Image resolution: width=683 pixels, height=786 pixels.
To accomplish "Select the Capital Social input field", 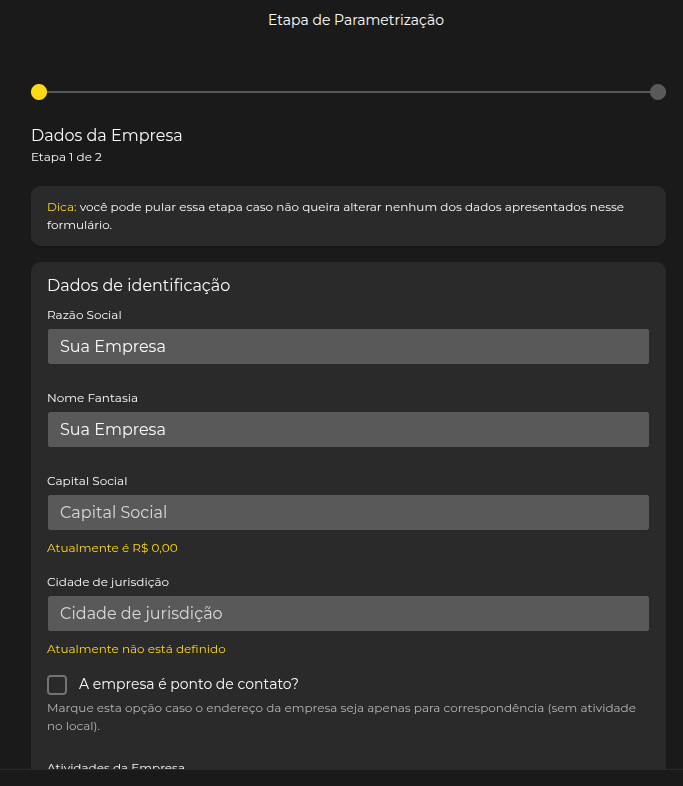I will click(x=348, y=512).
